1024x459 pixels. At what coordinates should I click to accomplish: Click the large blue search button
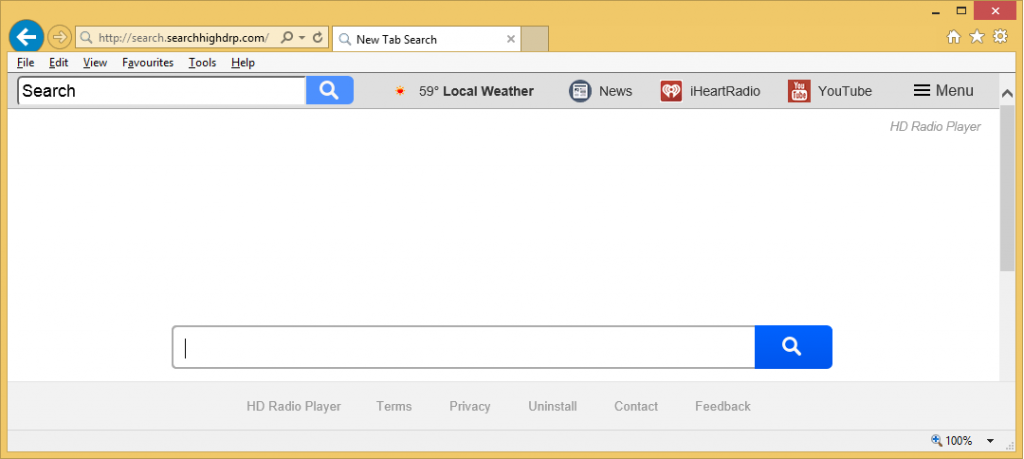[x=793, y=347]
